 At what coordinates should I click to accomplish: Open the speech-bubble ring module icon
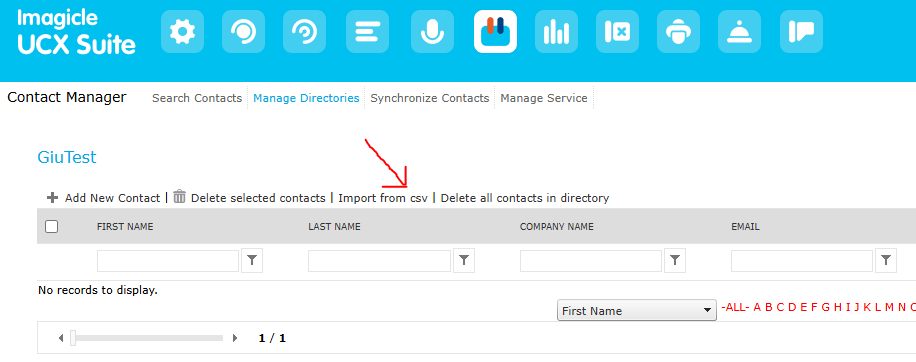click(244, 32)
